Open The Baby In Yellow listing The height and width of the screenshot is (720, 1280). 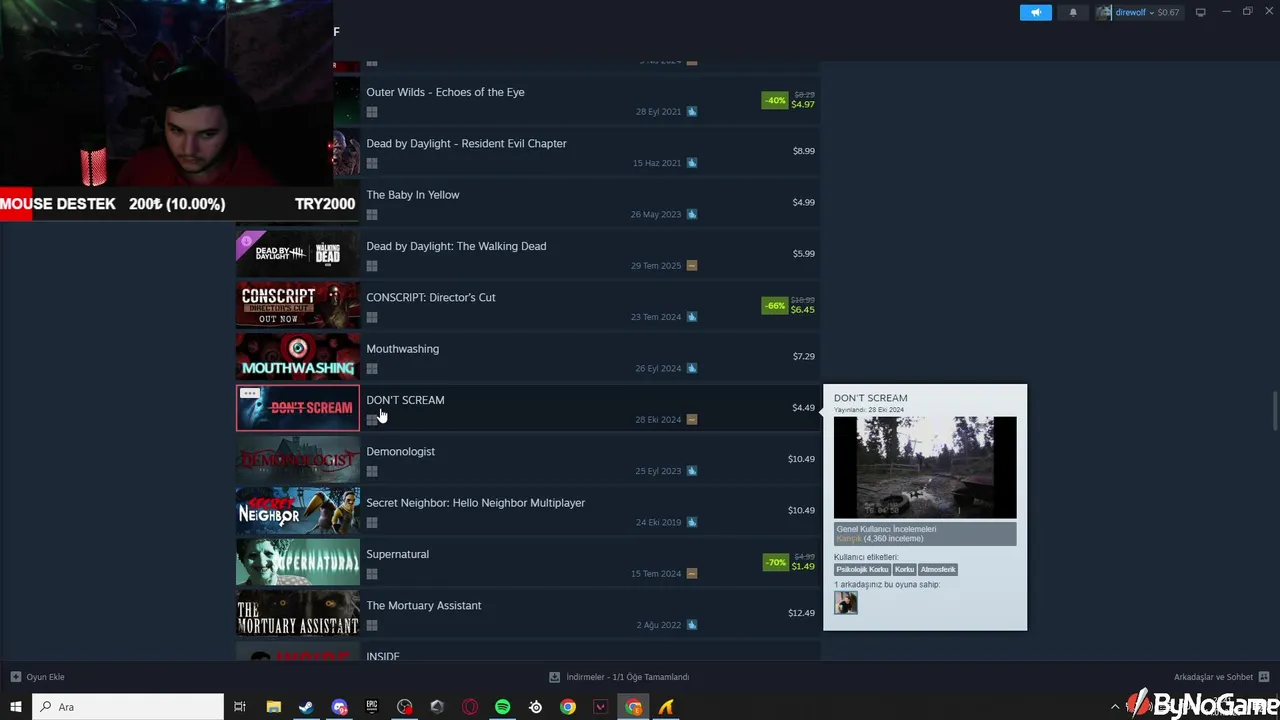click(x=413, y=195)
